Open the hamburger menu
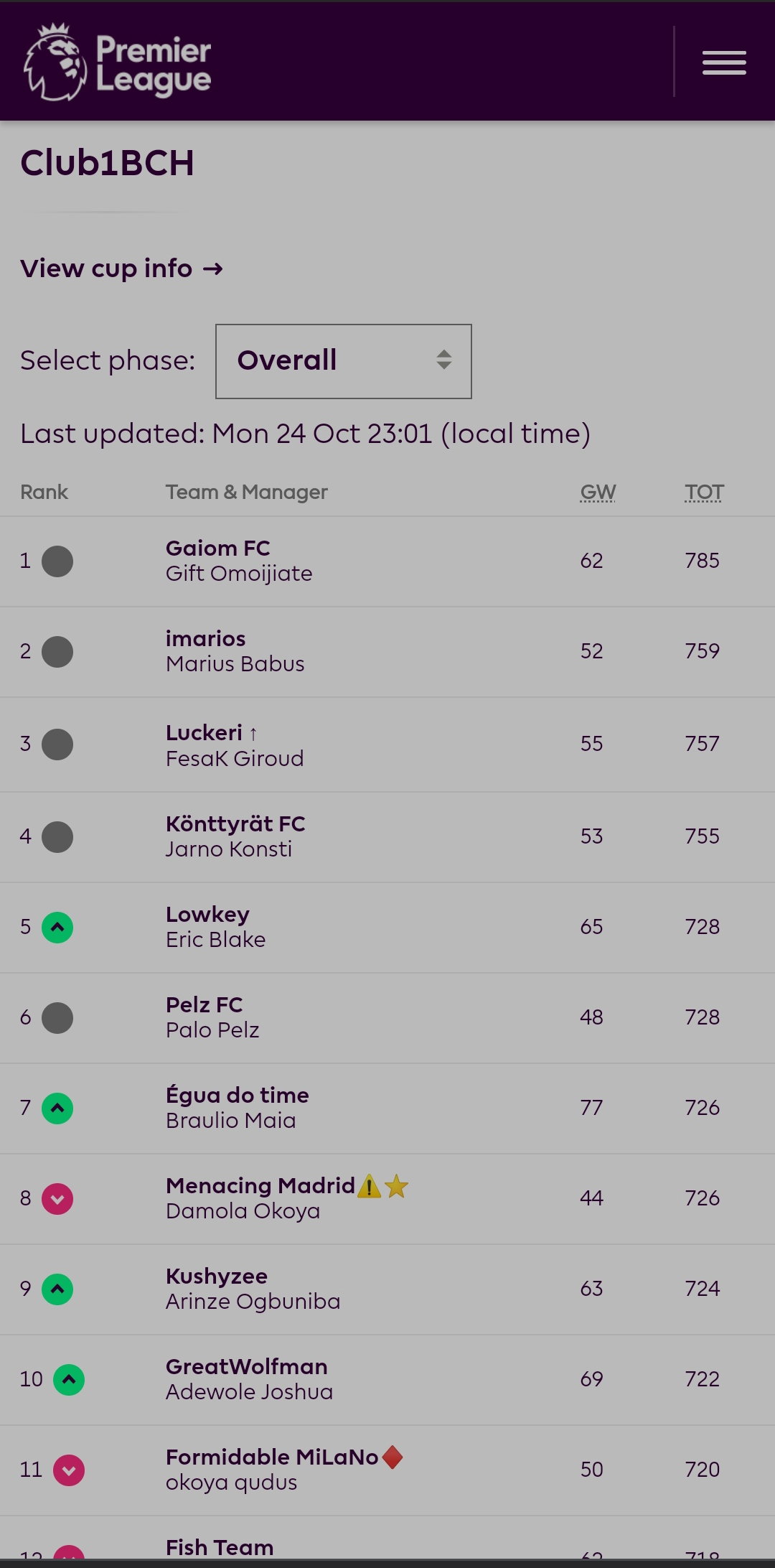The image size is (775, 1568). [724, 62]
